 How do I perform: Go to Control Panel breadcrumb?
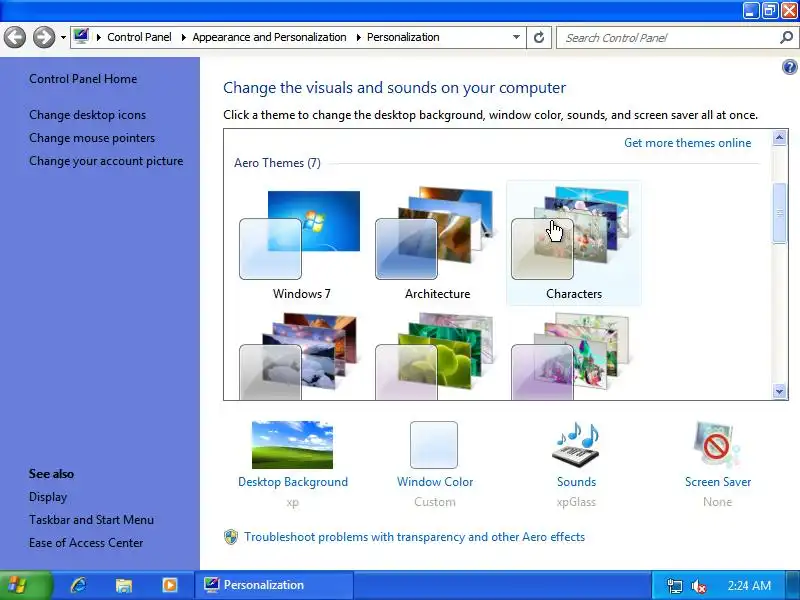[x=139, y=37]
